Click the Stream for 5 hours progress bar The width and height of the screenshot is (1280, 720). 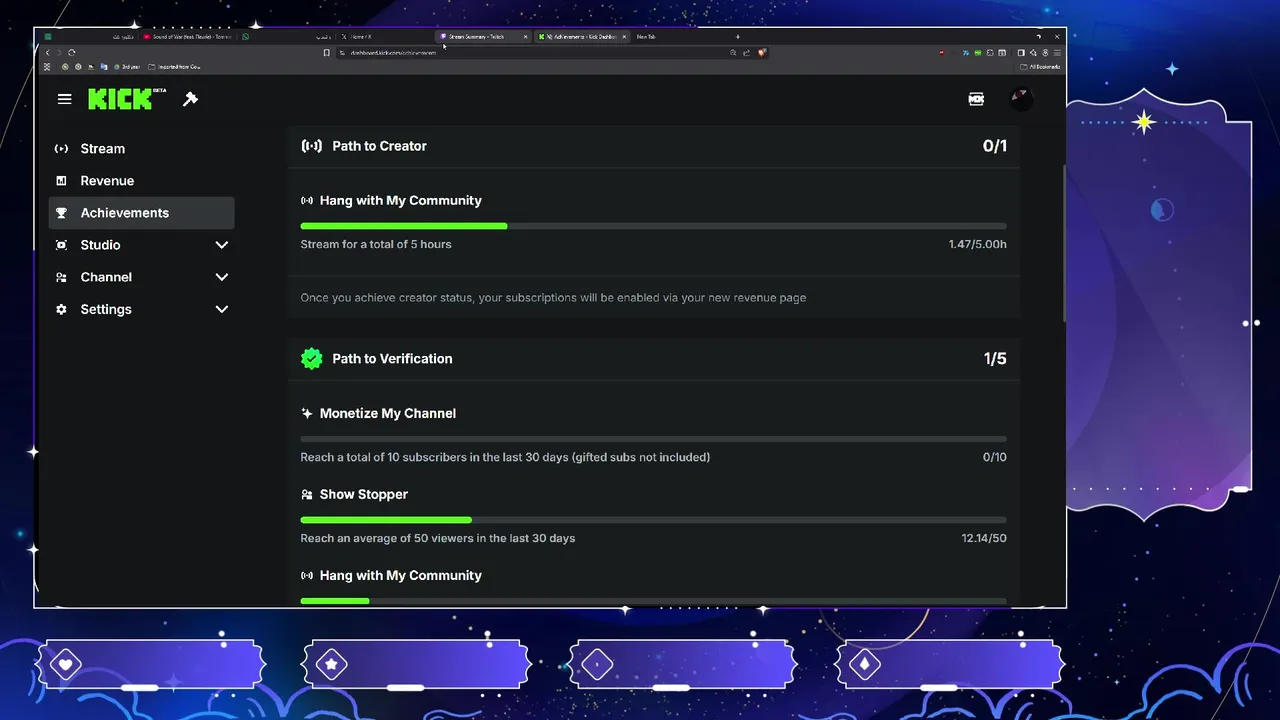tap(653, 226)
